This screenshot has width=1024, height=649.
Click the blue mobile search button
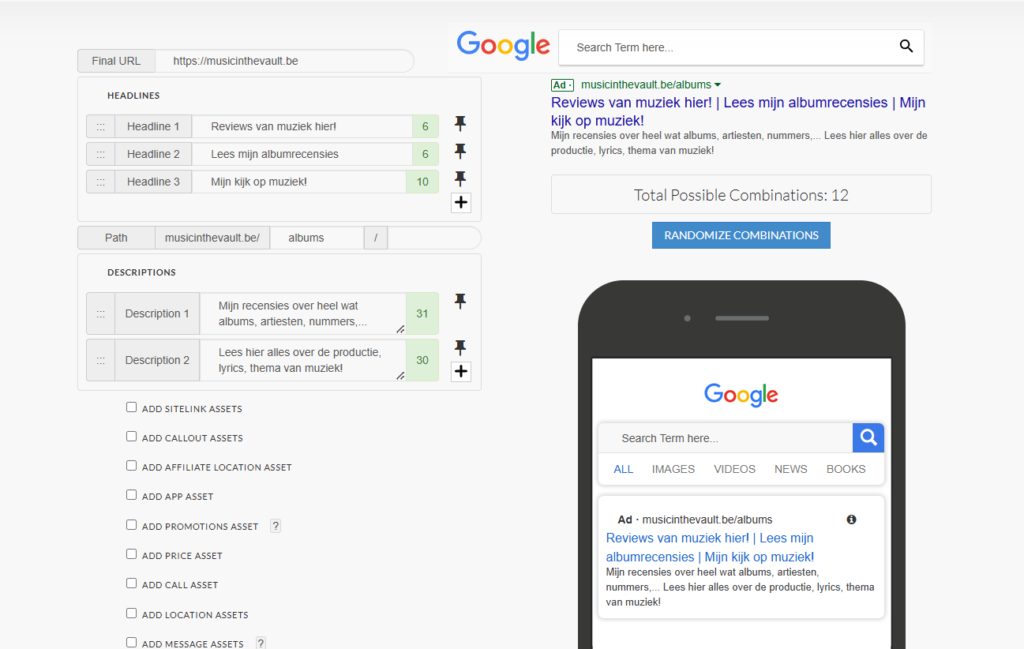[x=868, y=438]
